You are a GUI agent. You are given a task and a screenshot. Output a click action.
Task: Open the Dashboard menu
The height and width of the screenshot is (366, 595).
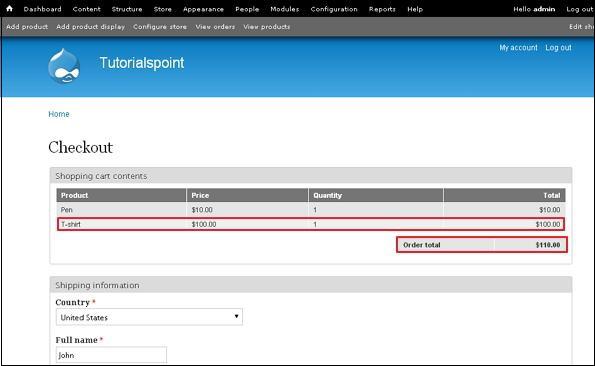(42, 9)
